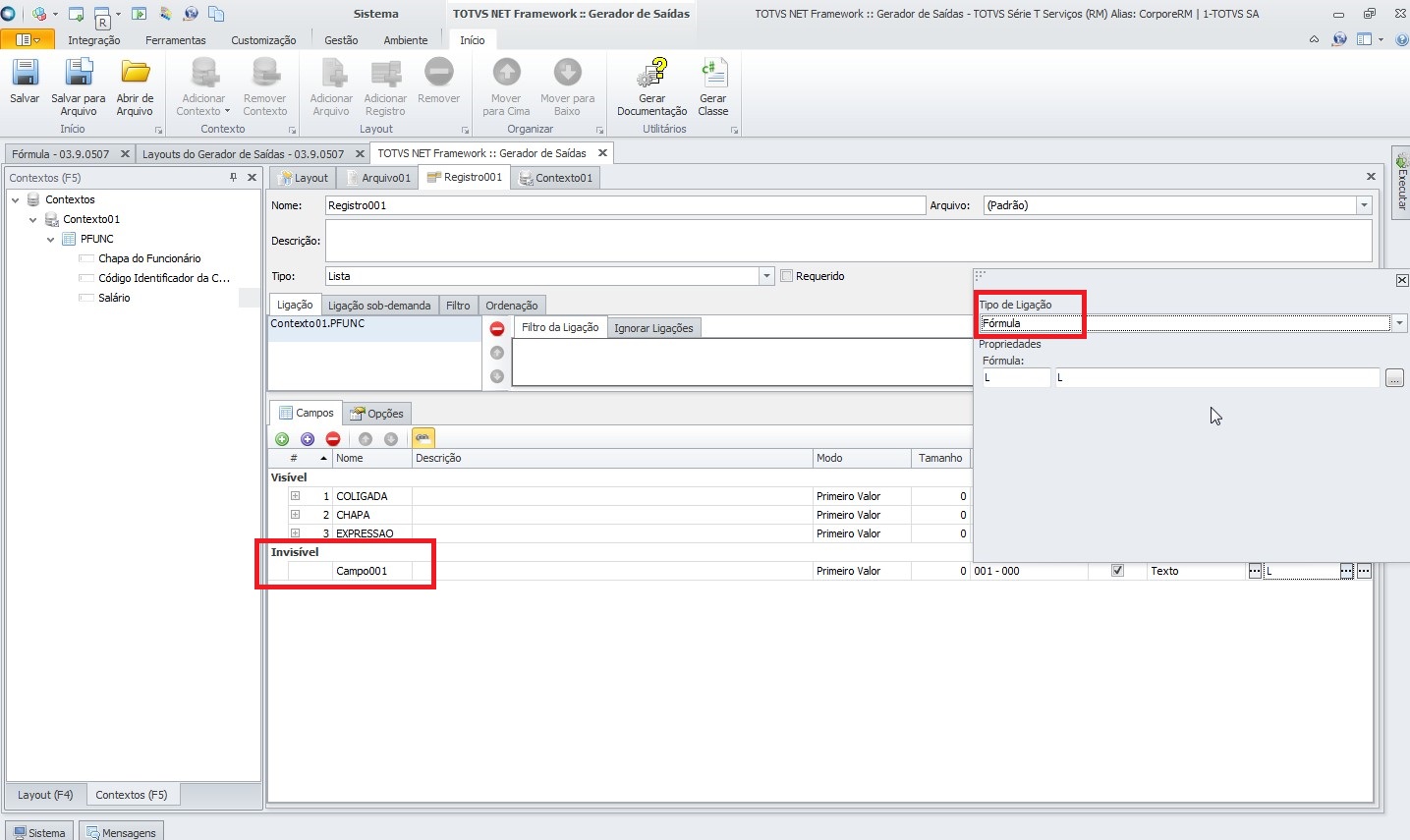
Task: Switch to Ignorar Ligações tab
Action: 653,328
